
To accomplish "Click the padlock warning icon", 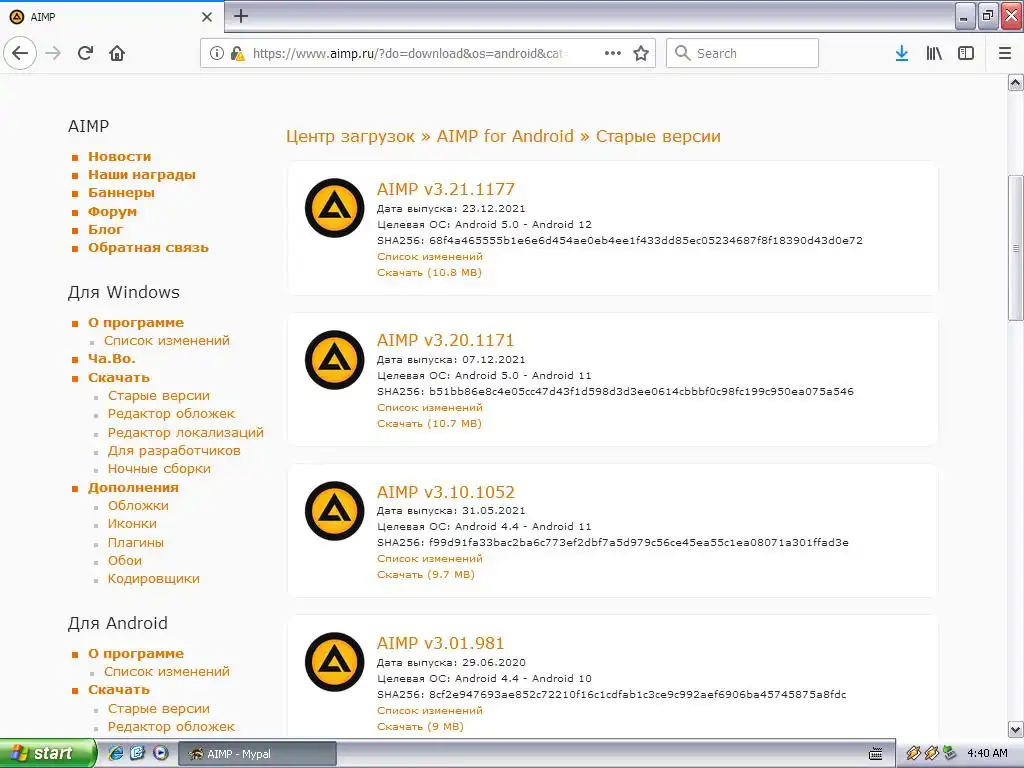I will coord(237,53).
